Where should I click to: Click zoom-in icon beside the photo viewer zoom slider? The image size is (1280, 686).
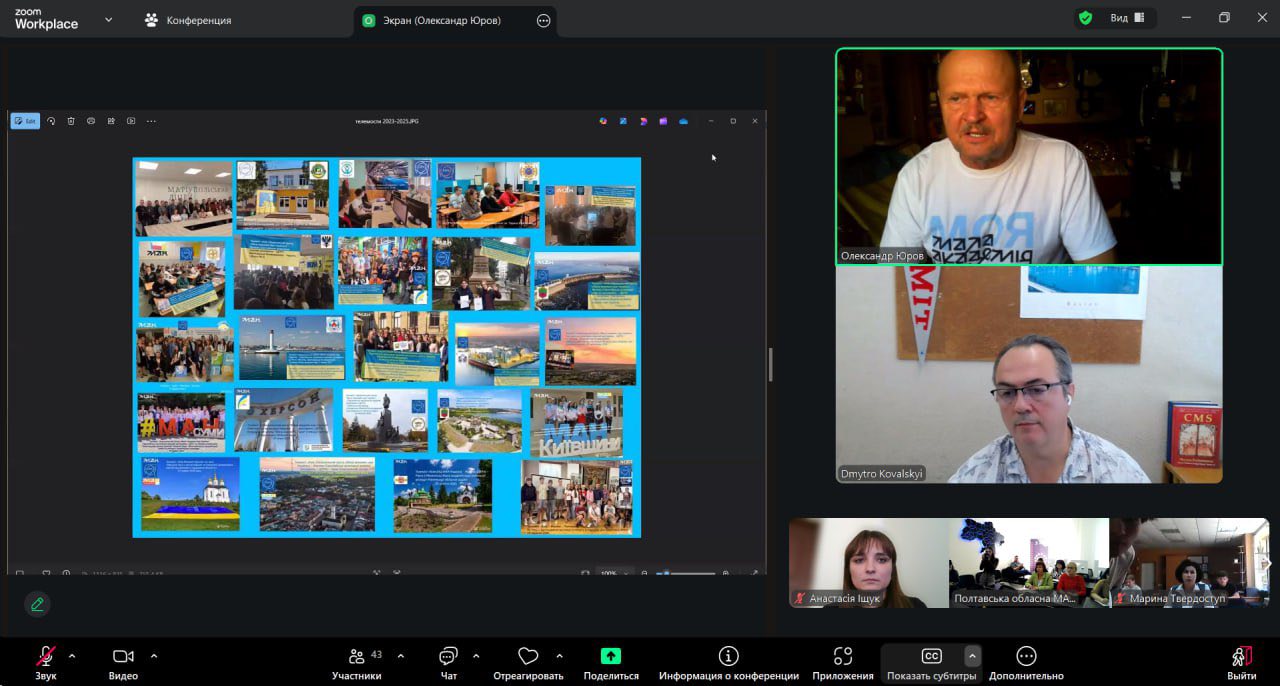726,573
